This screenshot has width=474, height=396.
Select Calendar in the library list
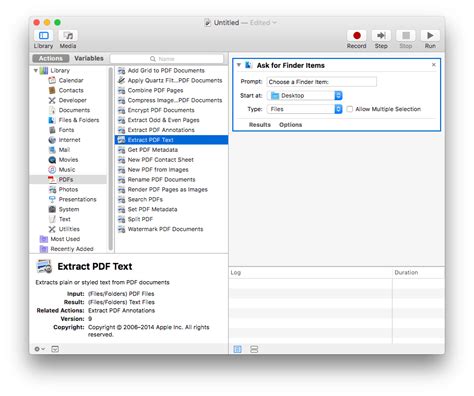[x=71, y=80]
